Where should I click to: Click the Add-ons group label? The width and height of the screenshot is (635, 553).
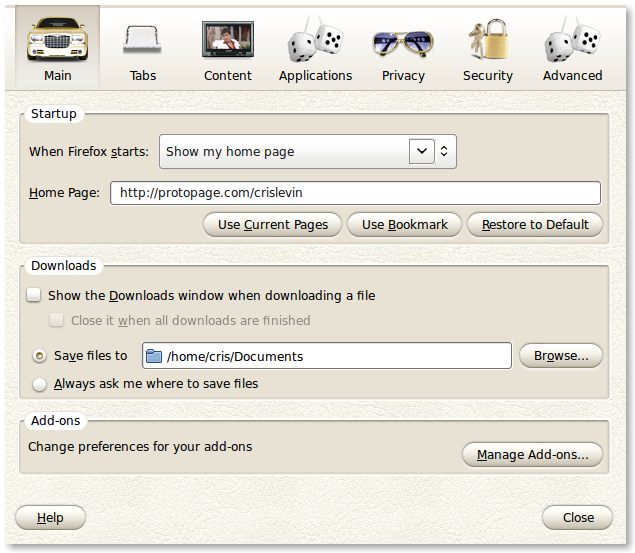coord(55,421)
